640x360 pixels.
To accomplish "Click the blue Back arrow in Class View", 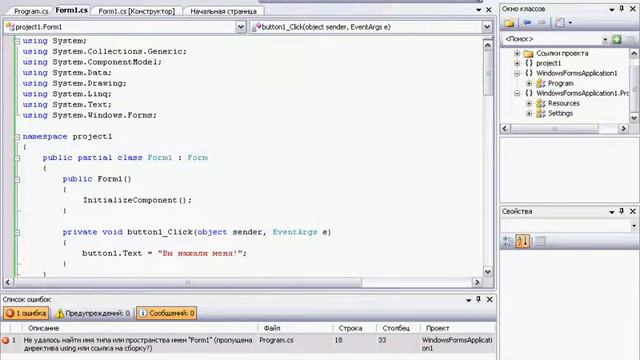I will point(527,23).
